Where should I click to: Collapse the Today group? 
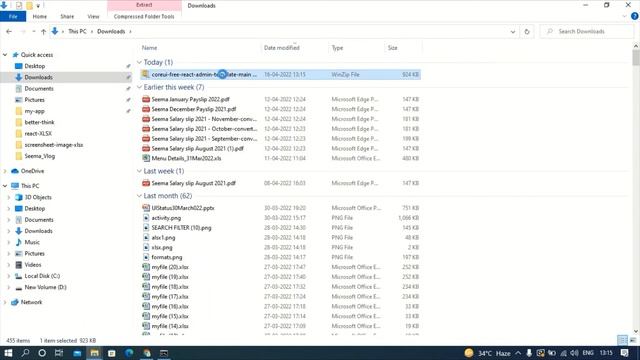click(x=139, y=62)
